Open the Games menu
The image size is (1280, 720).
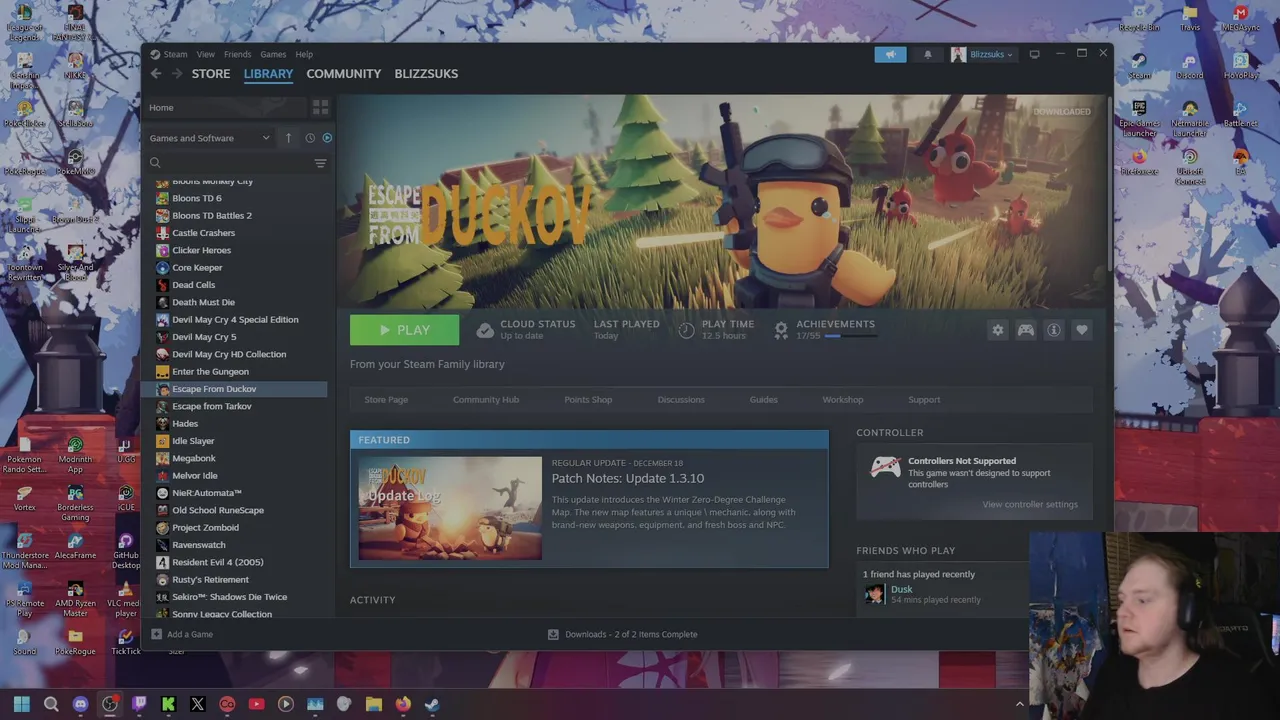273,54
